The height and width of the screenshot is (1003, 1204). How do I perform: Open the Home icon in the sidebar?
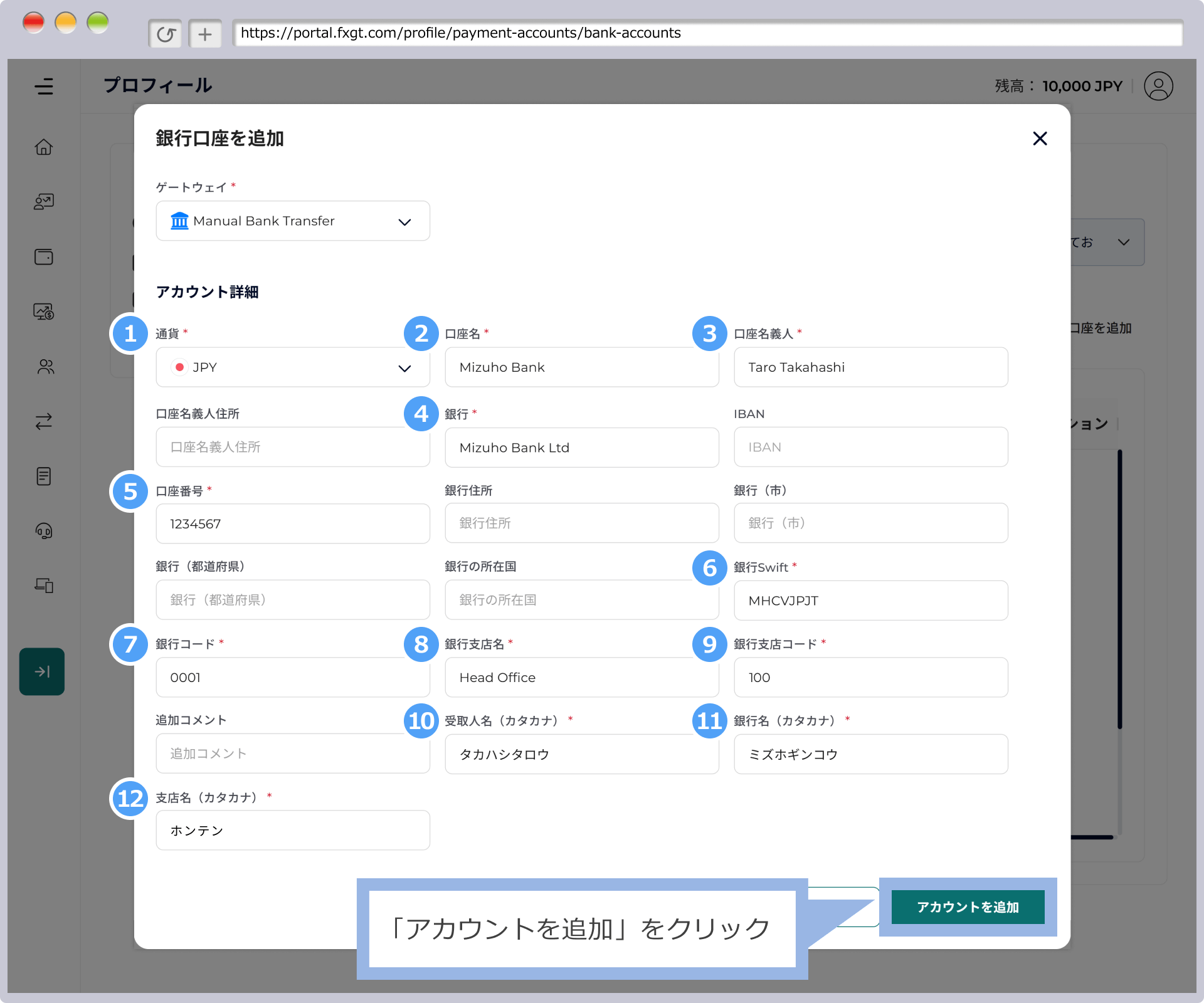pyautogui.click(x=44, y=147)
